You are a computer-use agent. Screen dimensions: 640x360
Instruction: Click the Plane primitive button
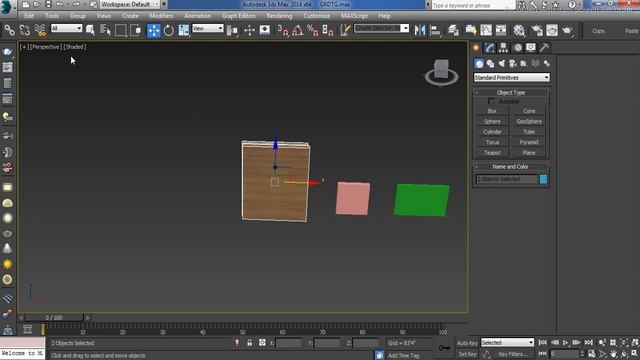tap(529, 153)
